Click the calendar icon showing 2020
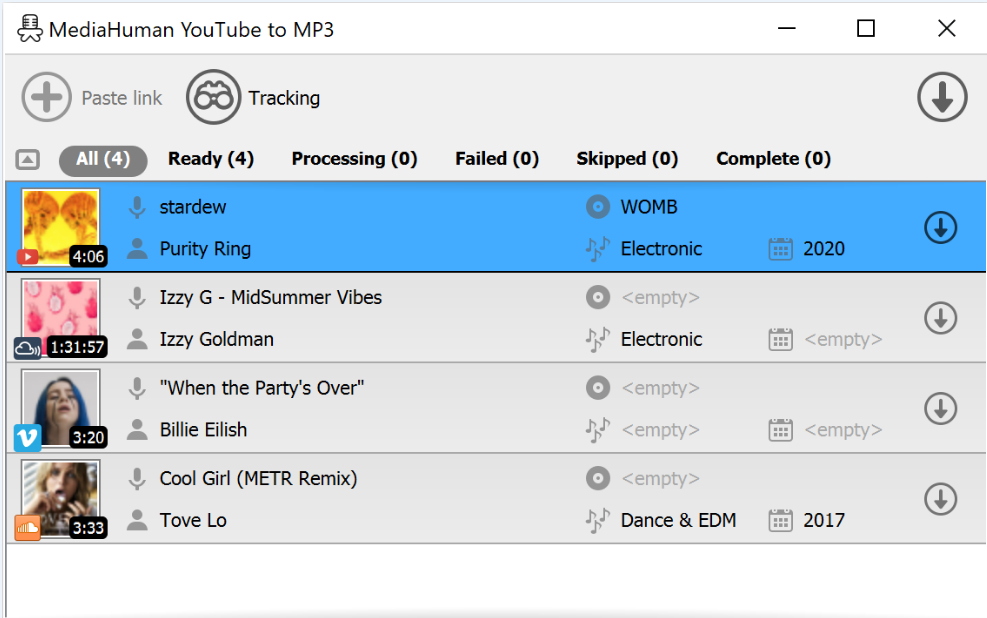The height and width of the screenshot is (618, 987). click(x=779, y=249)
